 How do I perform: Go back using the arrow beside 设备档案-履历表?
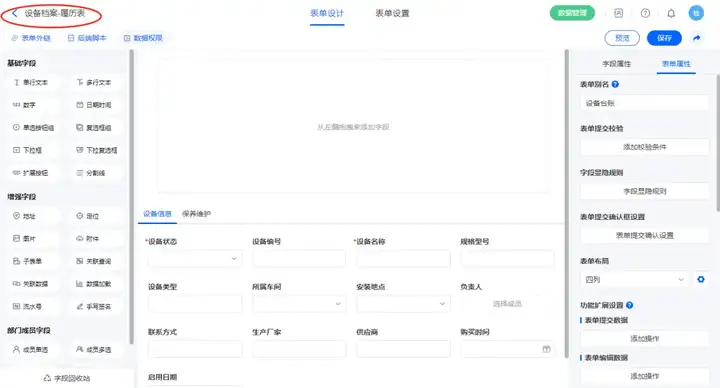click(15, 13)
